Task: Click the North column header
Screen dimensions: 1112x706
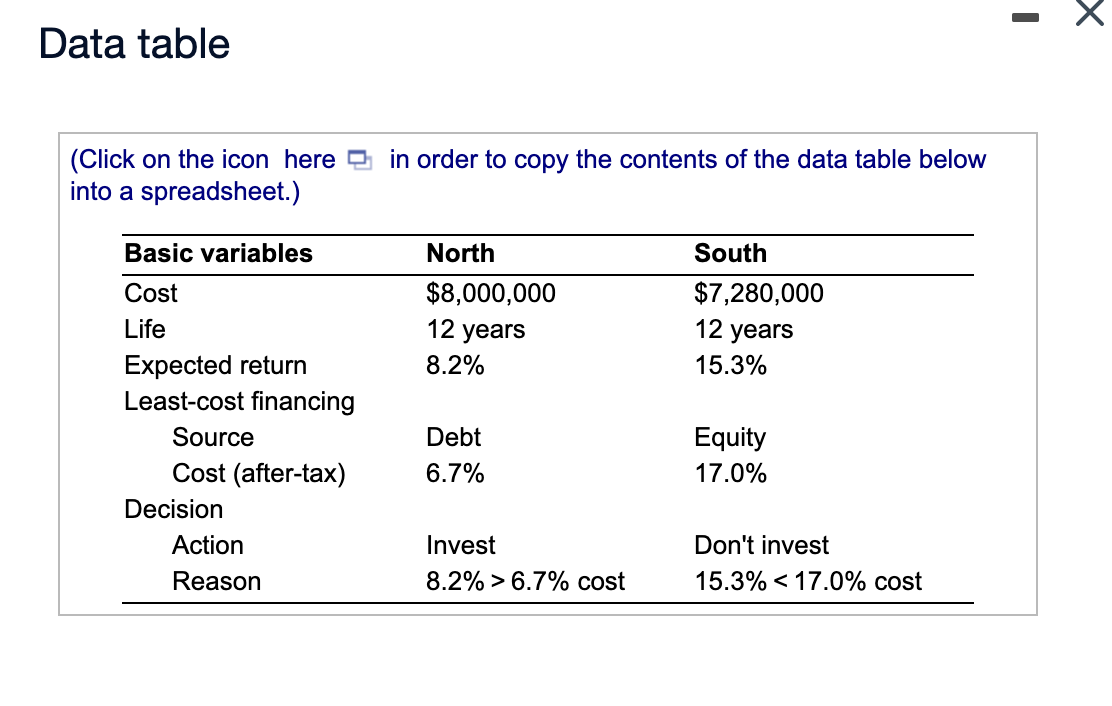Action: [x=460, y=253]
